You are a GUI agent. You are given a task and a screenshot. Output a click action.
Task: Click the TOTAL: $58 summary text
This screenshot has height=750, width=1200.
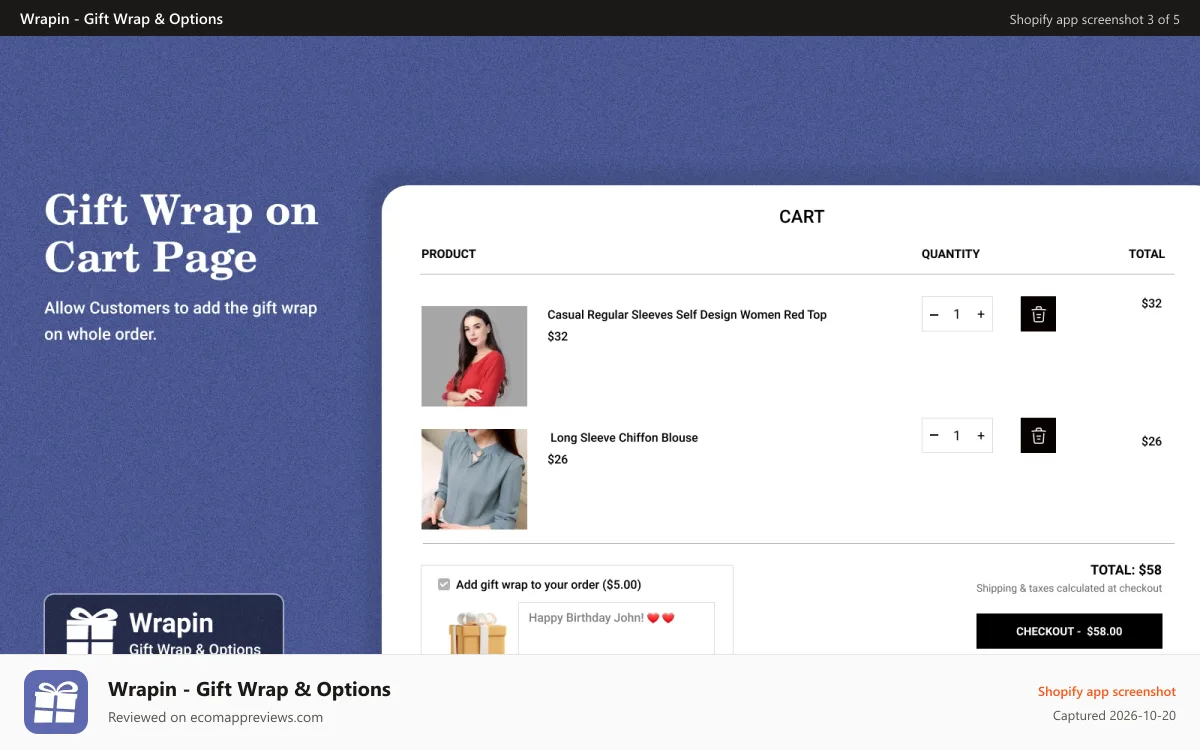pyautogui.click(x=1126, y=570)
